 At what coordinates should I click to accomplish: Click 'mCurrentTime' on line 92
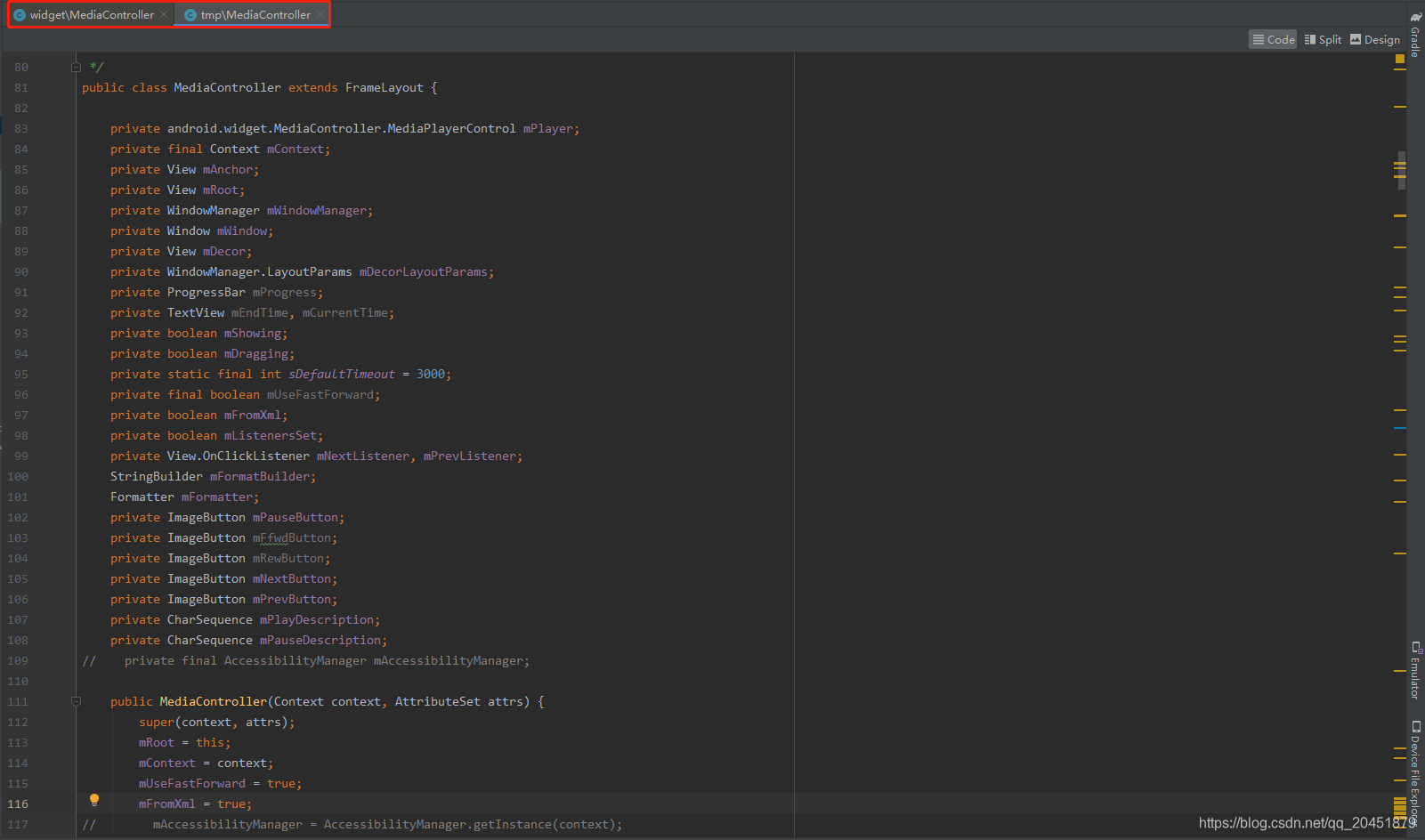(344, 312)
